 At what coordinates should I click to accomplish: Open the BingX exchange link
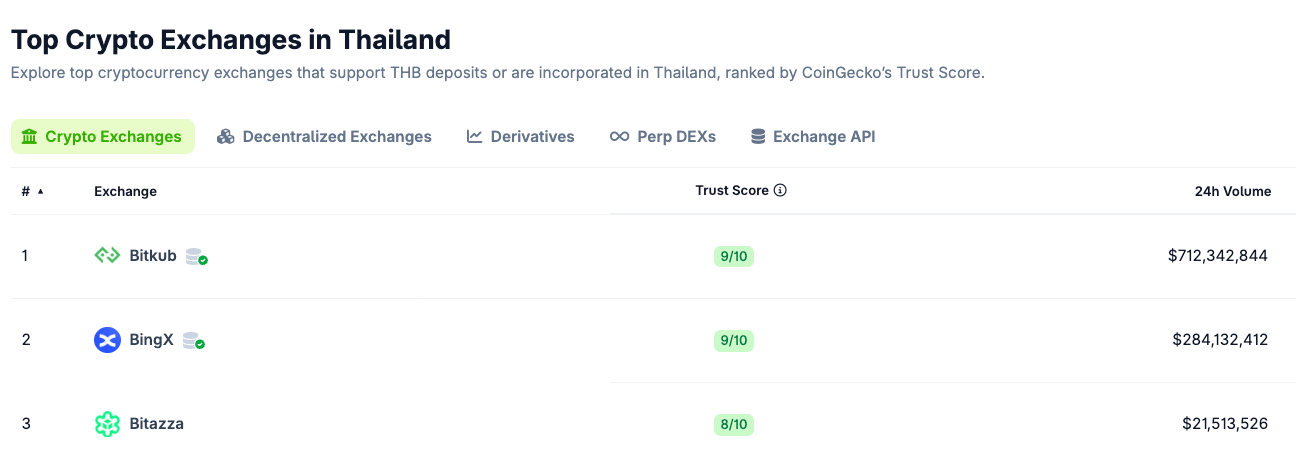(x=151, y=340)
